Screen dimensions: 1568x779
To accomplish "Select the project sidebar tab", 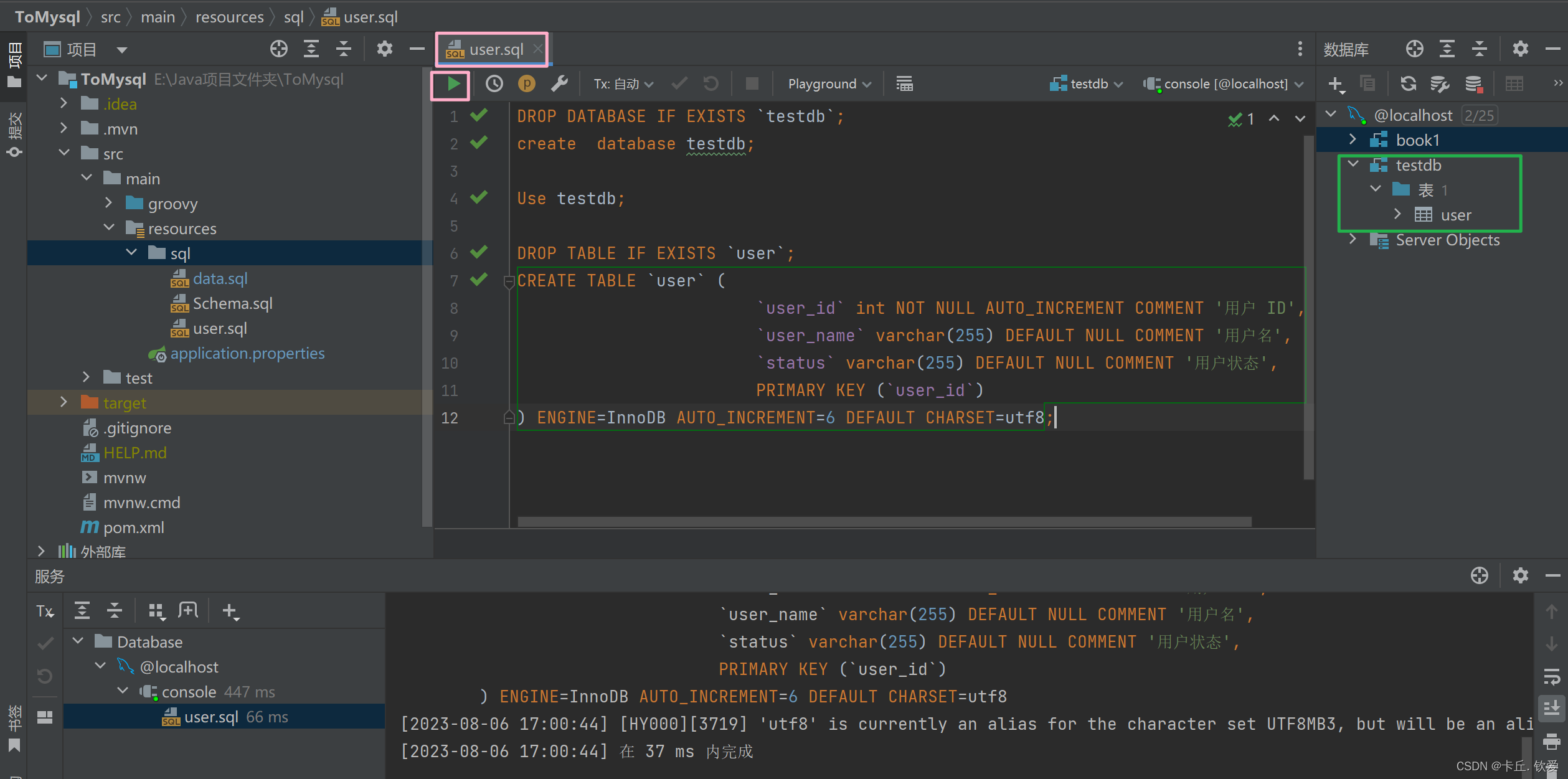I will click(14, 62).
